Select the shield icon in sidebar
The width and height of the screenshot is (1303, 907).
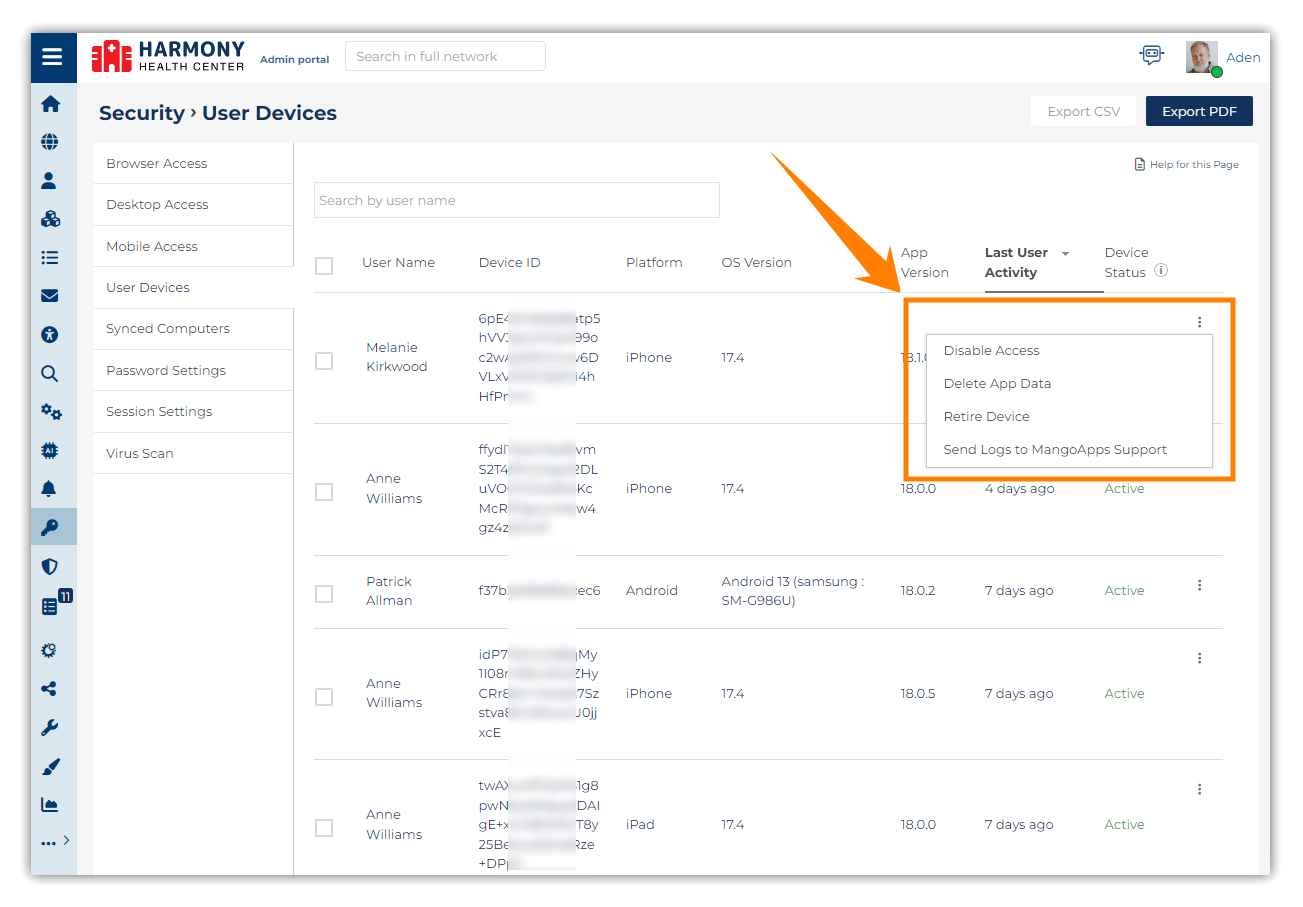pyautogui.click(x=50, y=567)
